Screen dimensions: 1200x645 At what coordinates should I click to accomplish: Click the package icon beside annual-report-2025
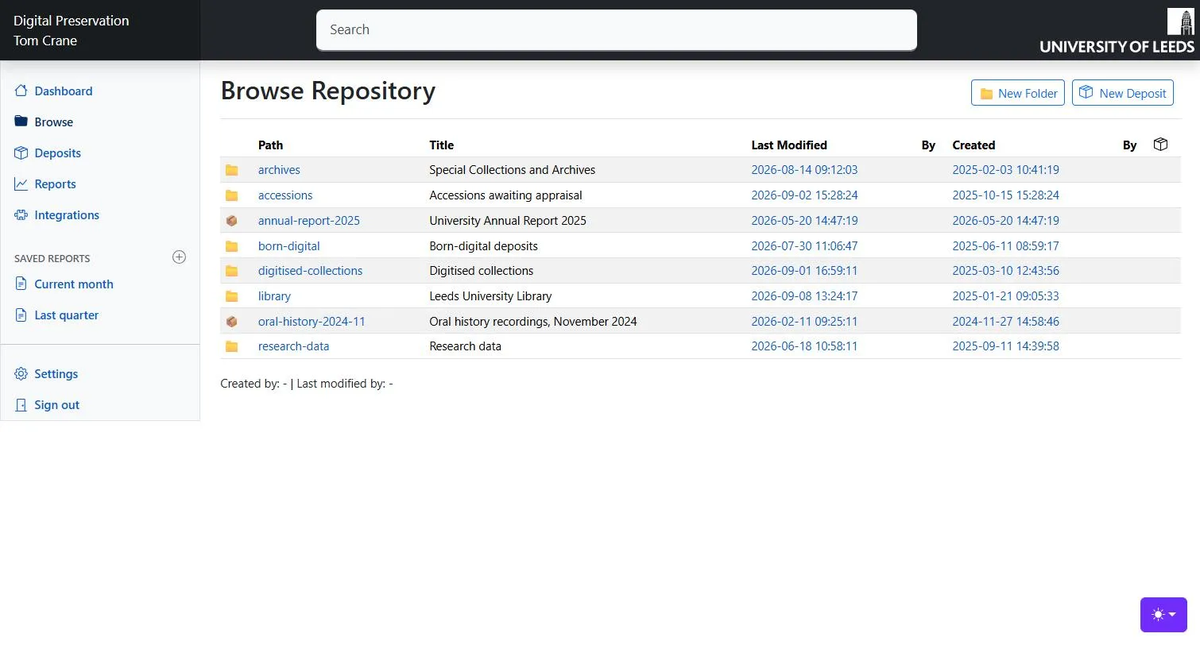(232, 220)
